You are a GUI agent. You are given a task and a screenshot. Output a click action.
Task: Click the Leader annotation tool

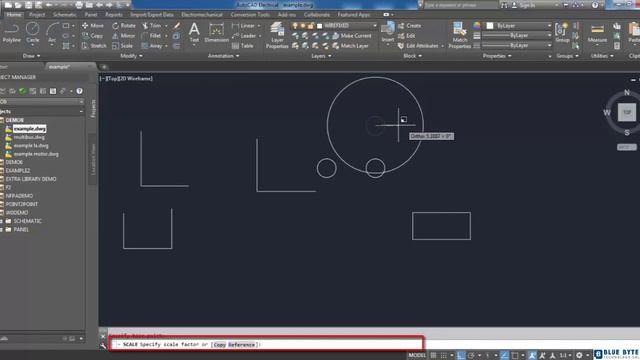click(244, 36)
